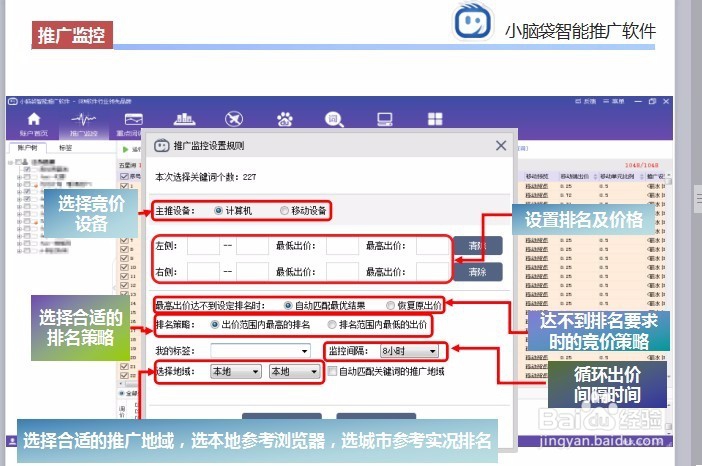
Task: Click the 右侧 最低出价 input field
Action: pyautogui.click(x=342, y=272)
